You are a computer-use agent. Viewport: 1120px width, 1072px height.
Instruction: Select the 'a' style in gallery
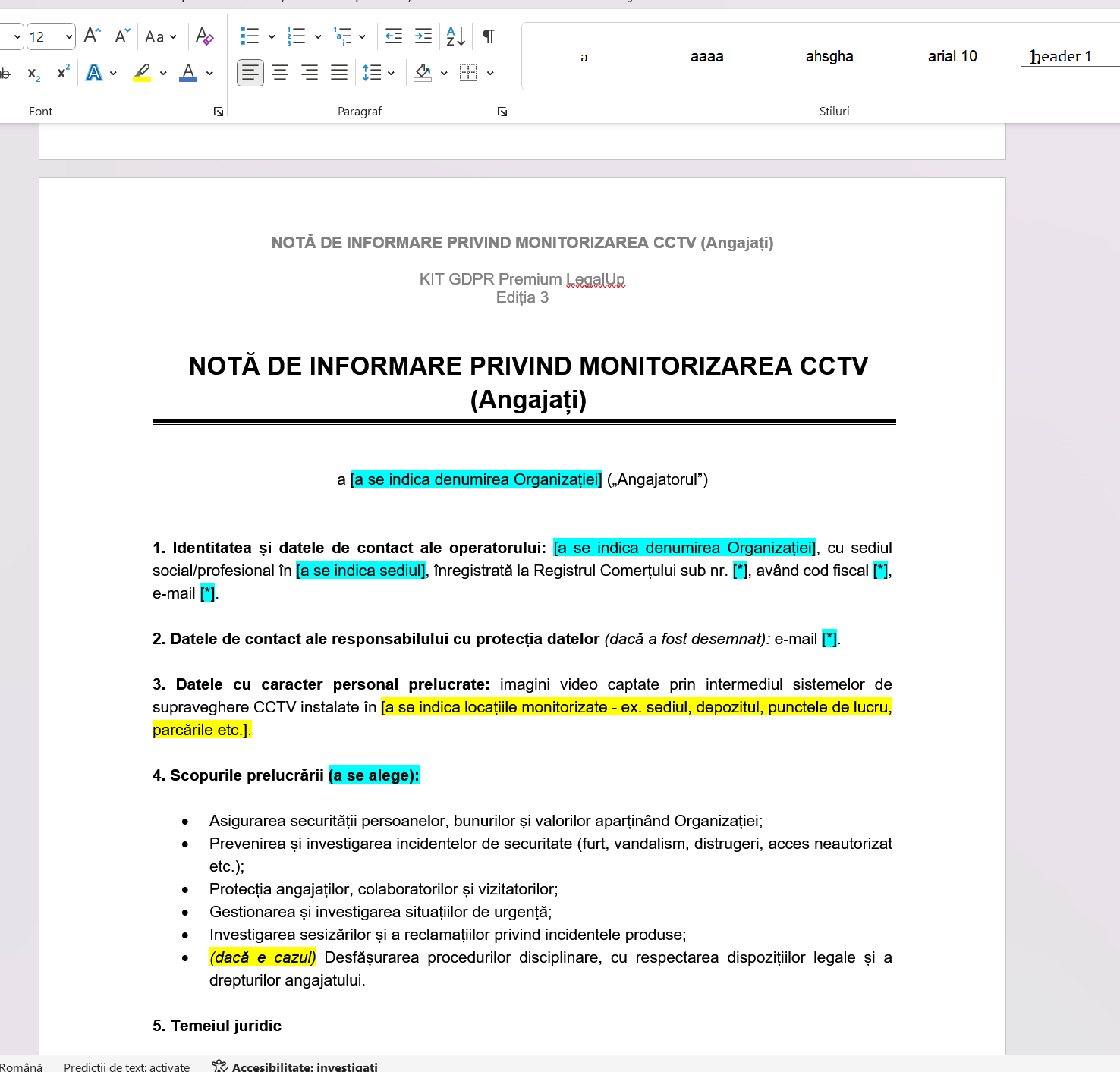(584, 56)
